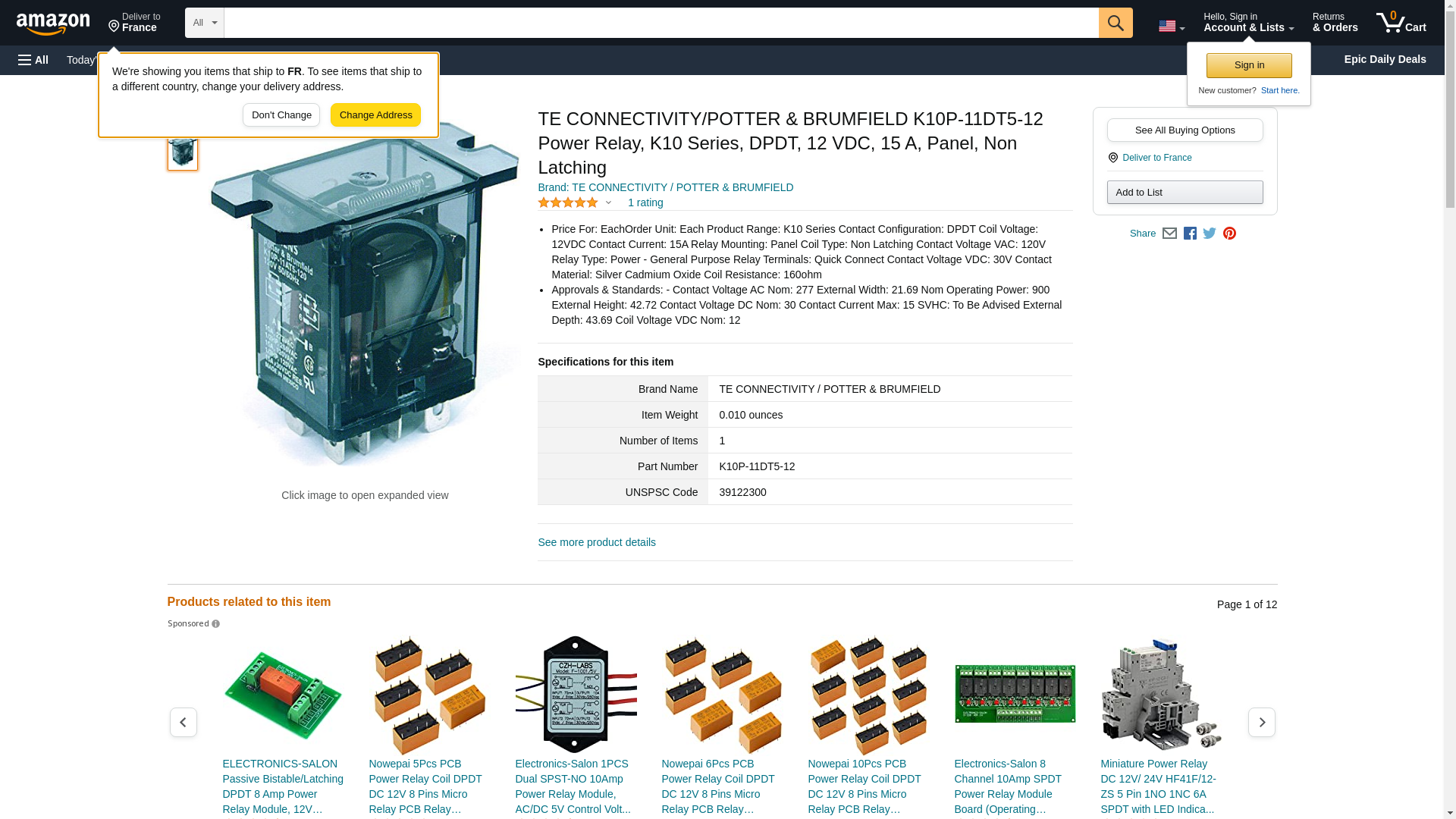The height and width of the screenshot is (819, 1456).
Task: Expand the star rating breakdown arrow
Action: click(608, 202)
